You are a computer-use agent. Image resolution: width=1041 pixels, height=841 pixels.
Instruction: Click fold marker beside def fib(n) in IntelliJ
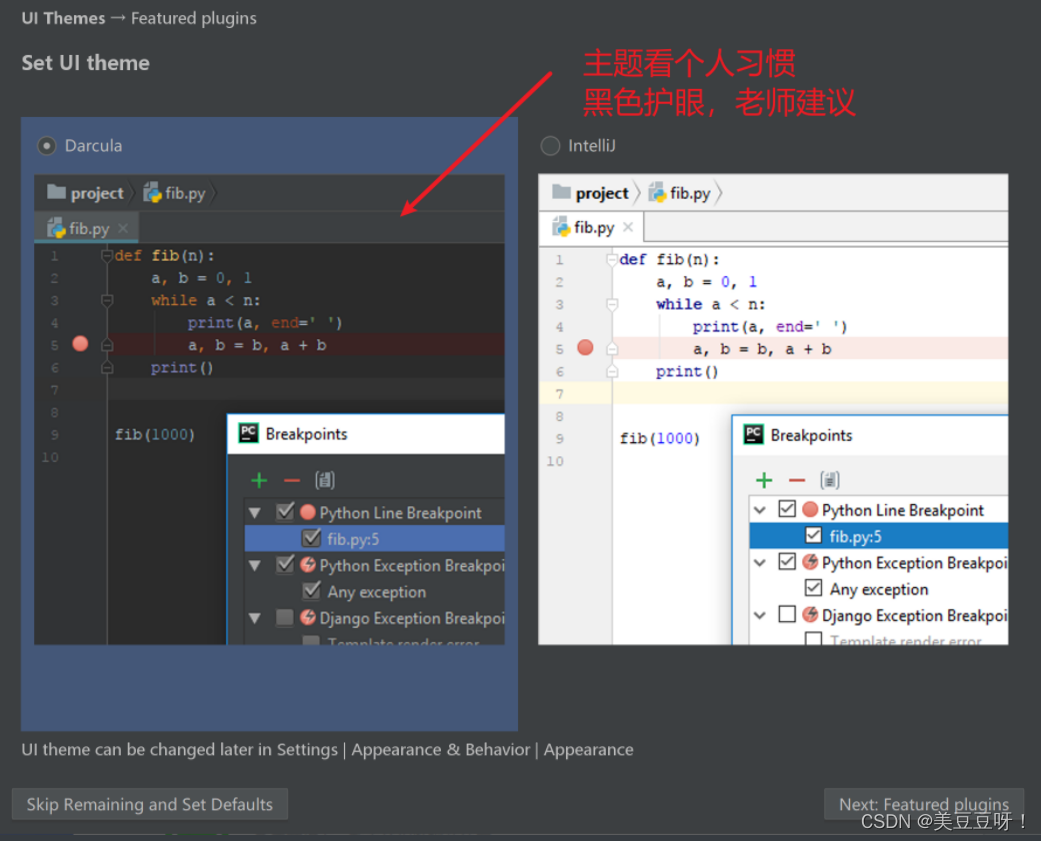tap(612, 260)
